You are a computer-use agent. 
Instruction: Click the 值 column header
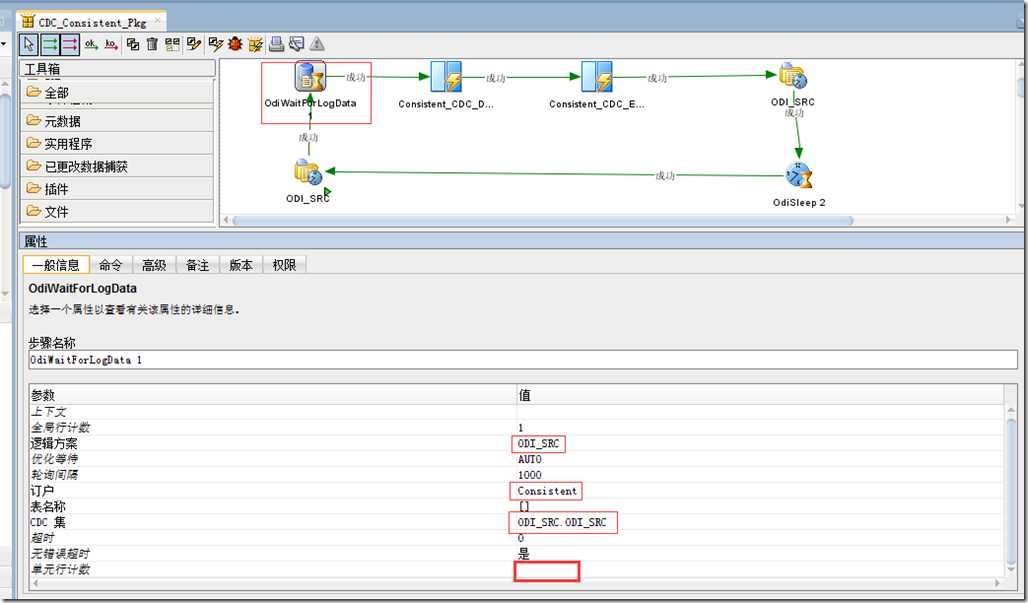point(761,395)
